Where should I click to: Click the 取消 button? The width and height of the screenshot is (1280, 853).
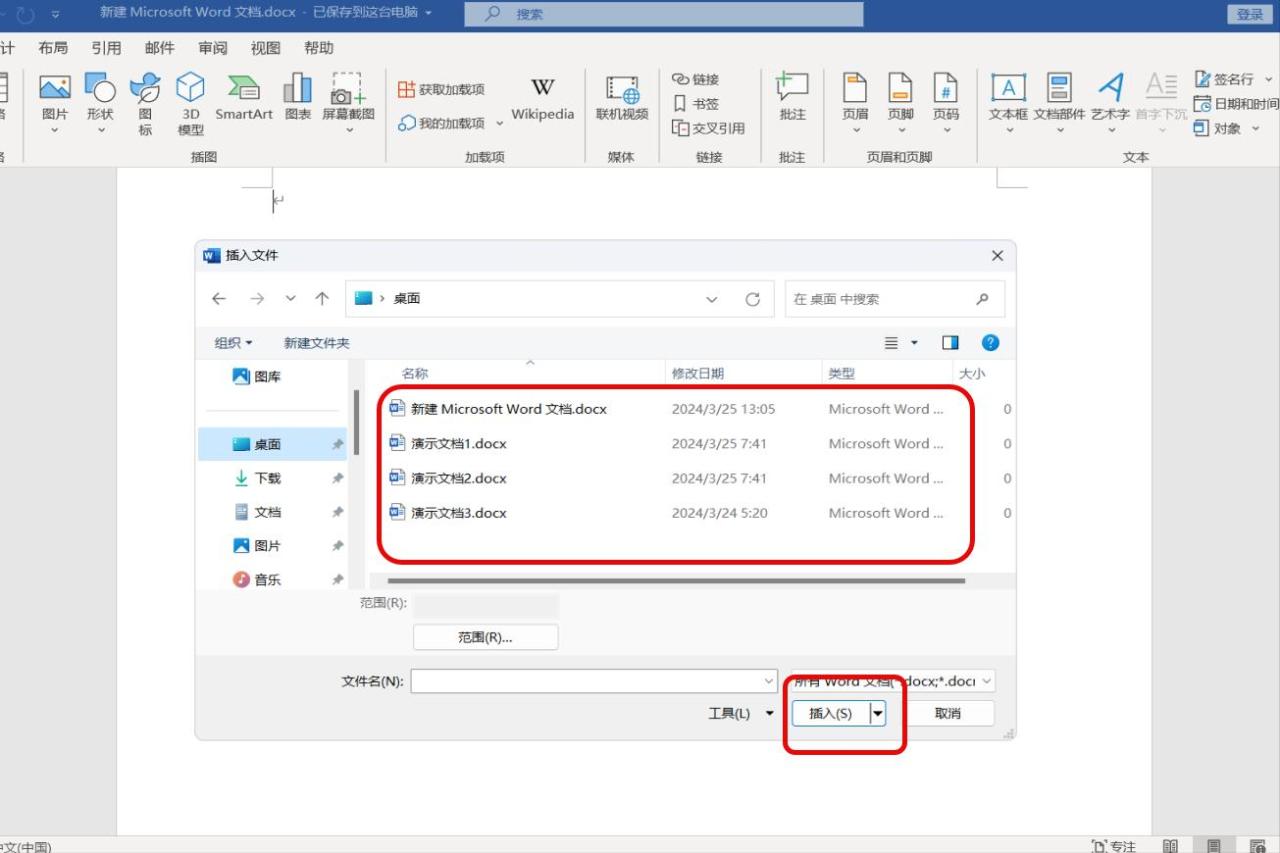947,713
